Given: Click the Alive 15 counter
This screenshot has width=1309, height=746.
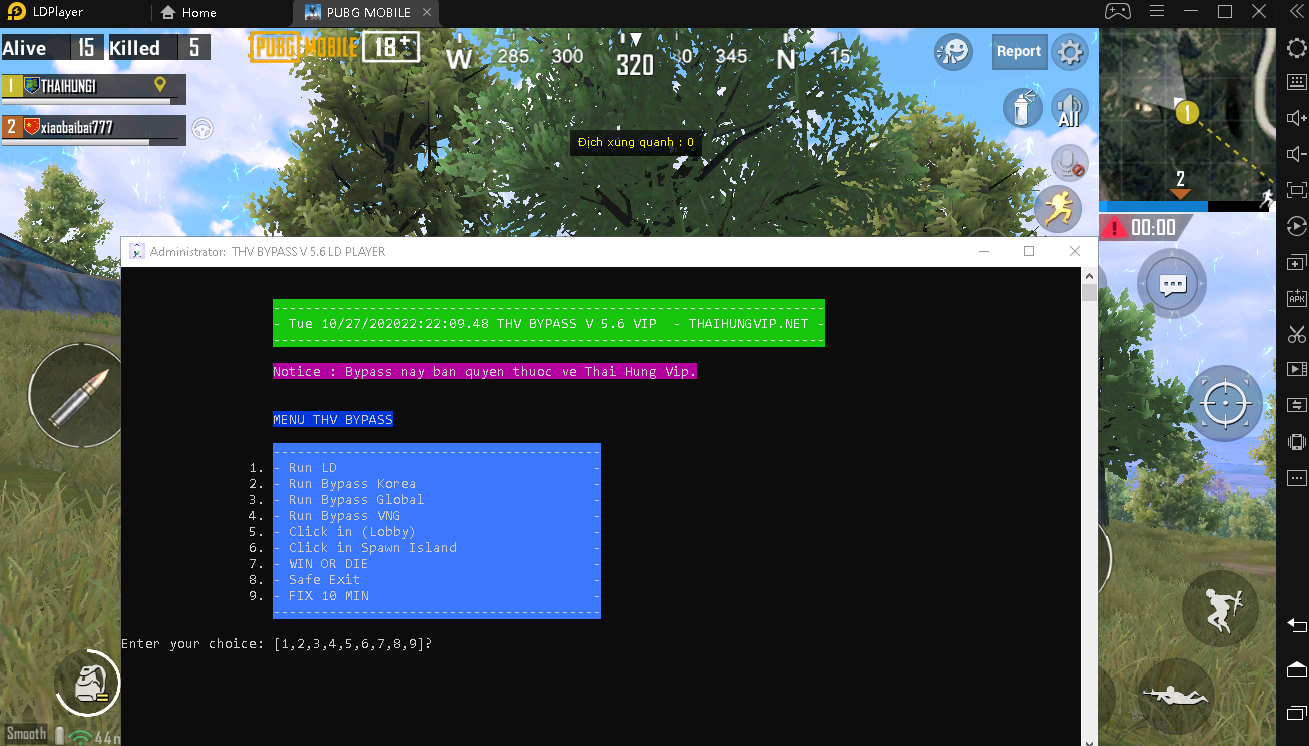Looking at the screenshot, I should pyautogui.click(x=51, y=47).
